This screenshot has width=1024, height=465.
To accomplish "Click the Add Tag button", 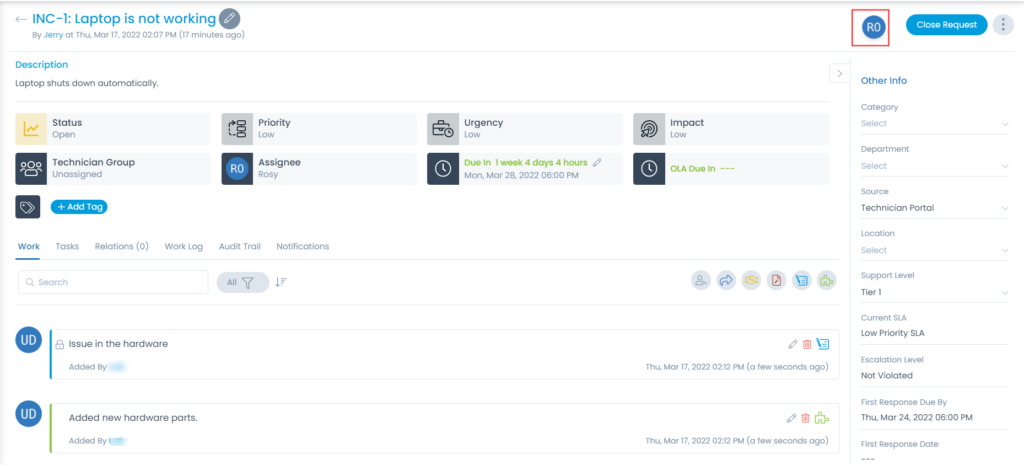I will [x=79, y=207].
